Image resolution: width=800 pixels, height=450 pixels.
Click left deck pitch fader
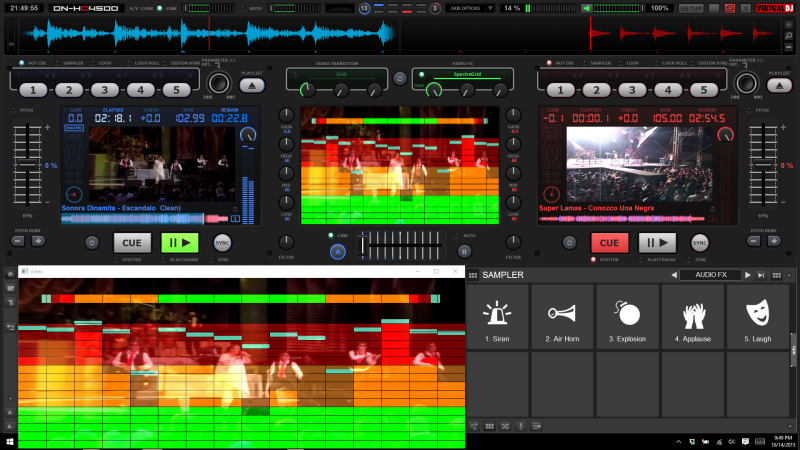[28, 165]
